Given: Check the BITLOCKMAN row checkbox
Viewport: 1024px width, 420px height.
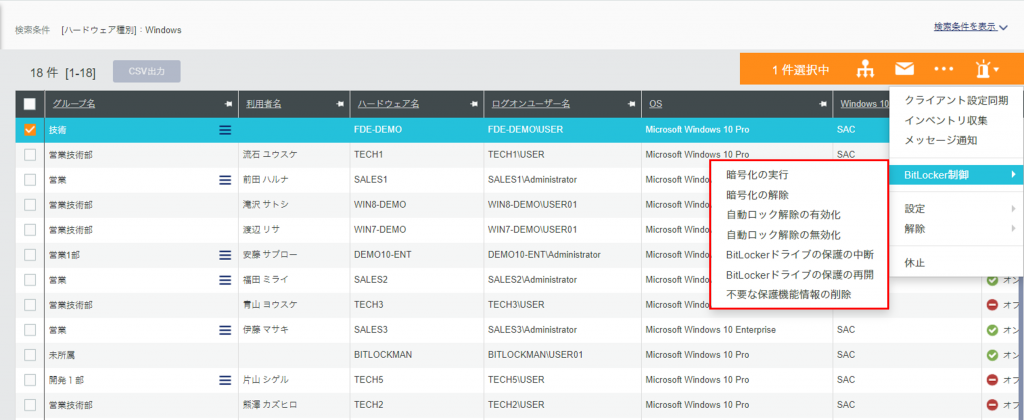Looking at the screenshot, I should coord(30,355).
